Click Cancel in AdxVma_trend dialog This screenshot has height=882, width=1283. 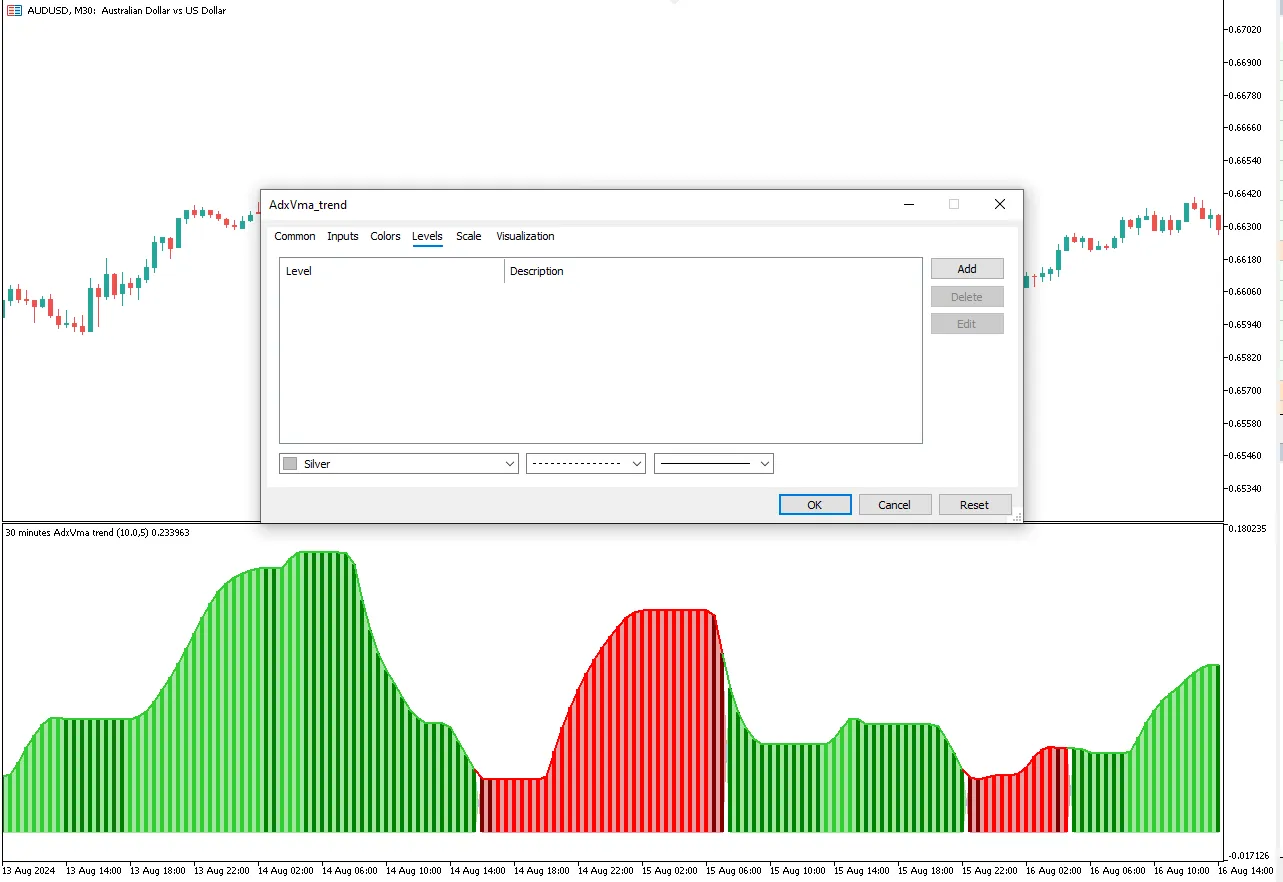coord(895,505)
